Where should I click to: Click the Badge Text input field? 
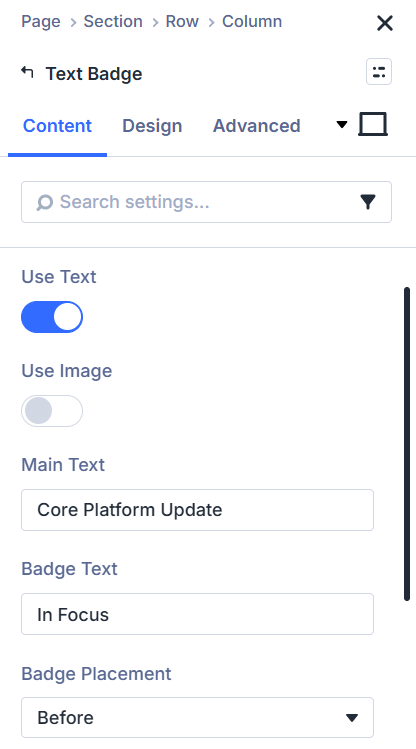click(197, 614)
